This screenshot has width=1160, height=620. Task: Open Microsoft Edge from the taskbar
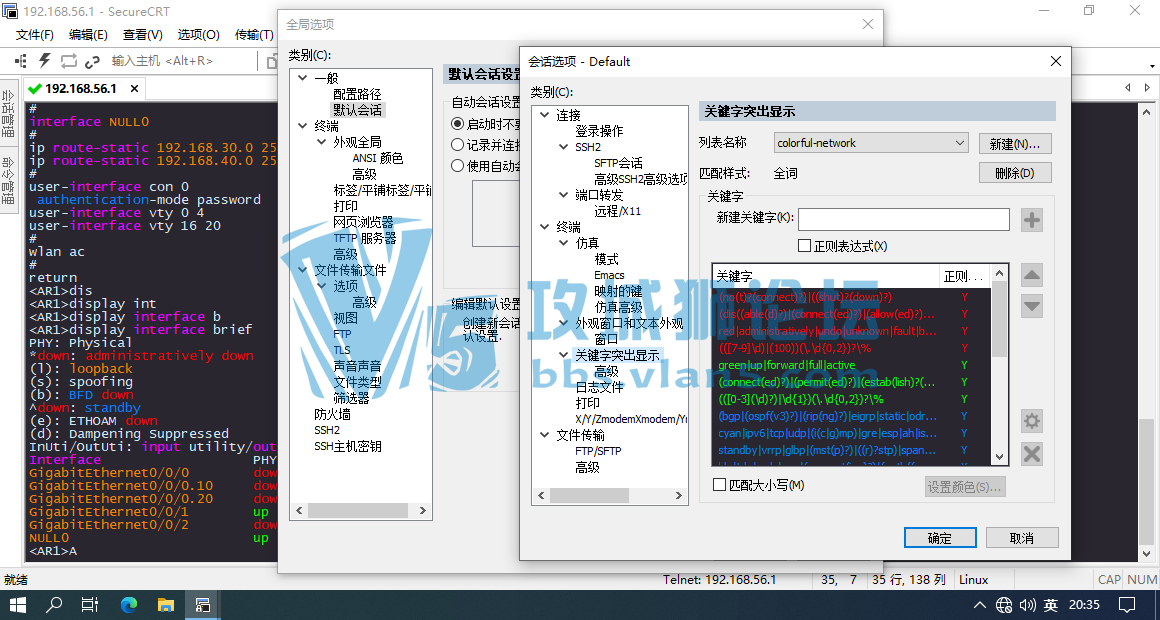(x=129, y=605)
